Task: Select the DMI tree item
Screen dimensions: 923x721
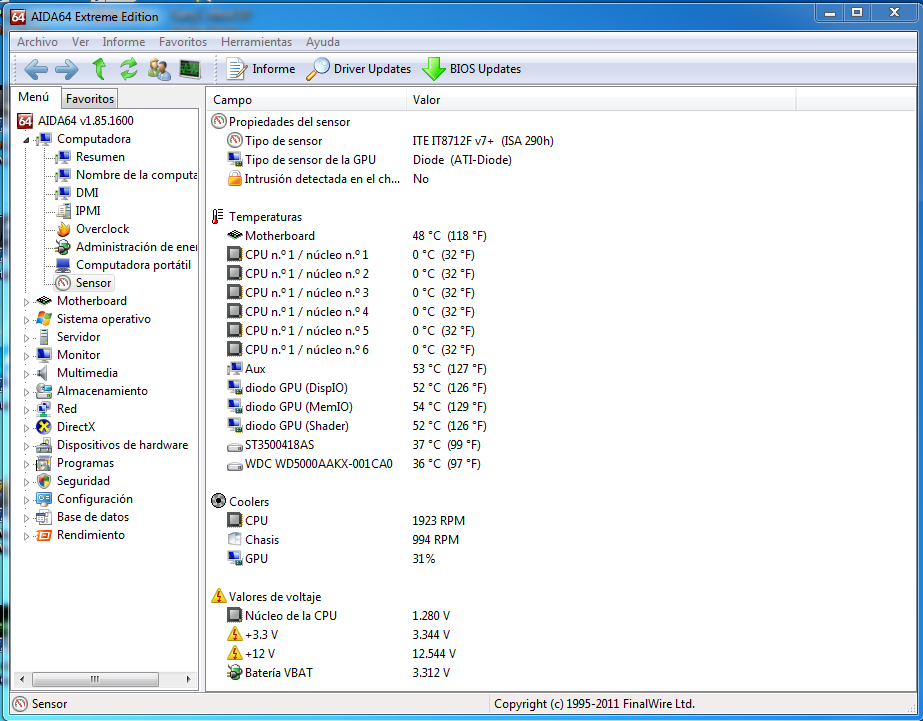Action: 87,193
